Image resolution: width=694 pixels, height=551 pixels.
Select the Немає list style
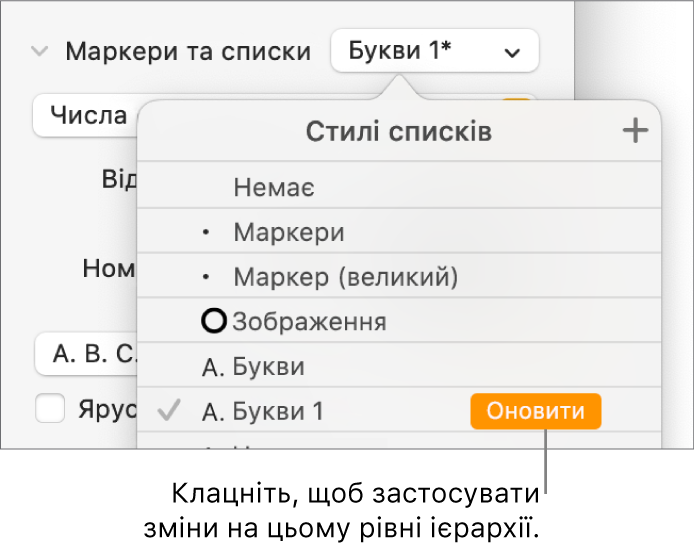pyautogui.click(x=399, y=186)
